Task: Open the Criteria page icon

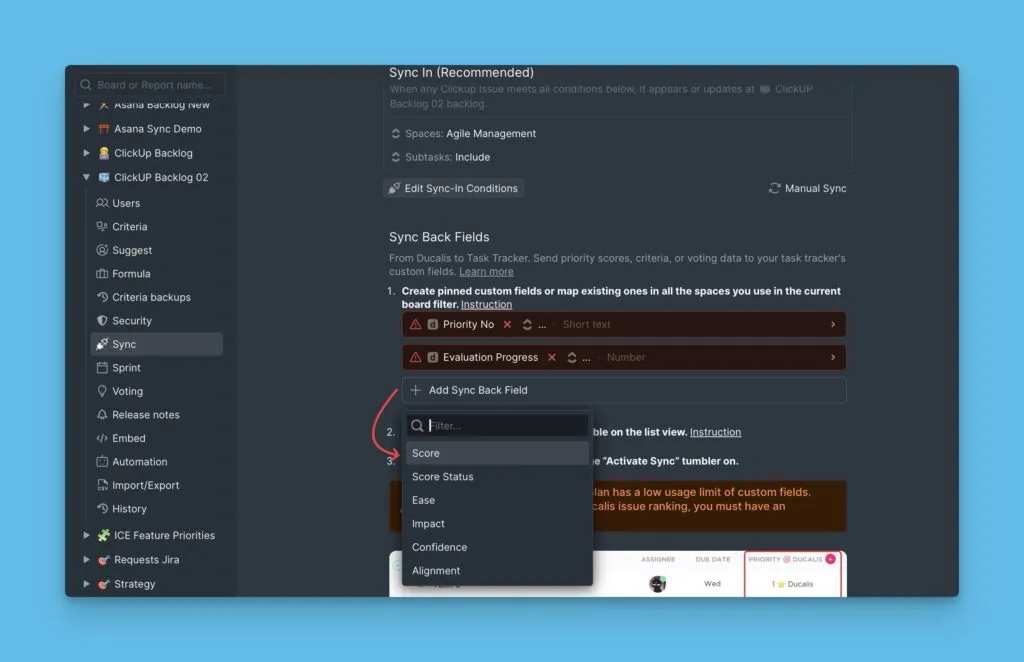Action: 102,227
